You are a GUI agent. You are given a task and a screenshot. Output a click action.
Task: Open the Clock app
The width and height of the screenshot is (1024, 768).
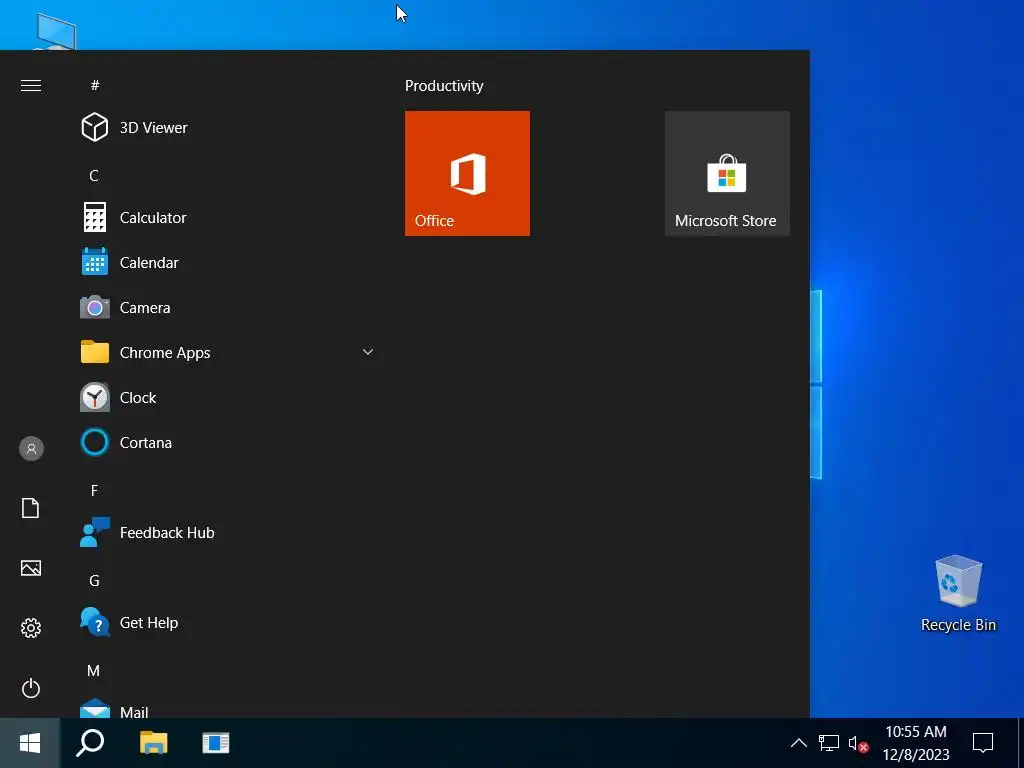click(225, 398)
